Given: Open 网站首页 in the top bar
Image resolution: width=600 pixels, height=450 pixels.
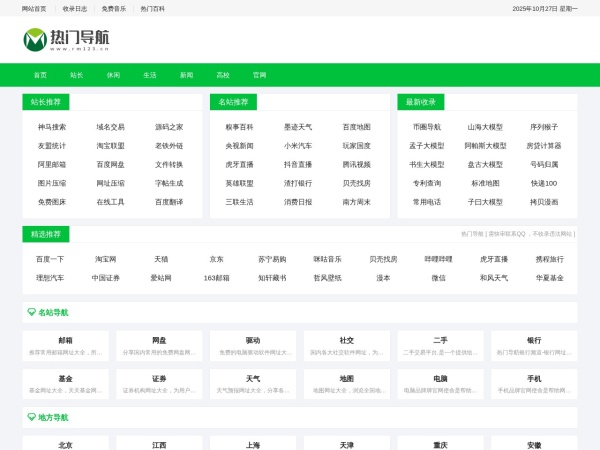Looking at the screenshot, I should click(34, 9).
